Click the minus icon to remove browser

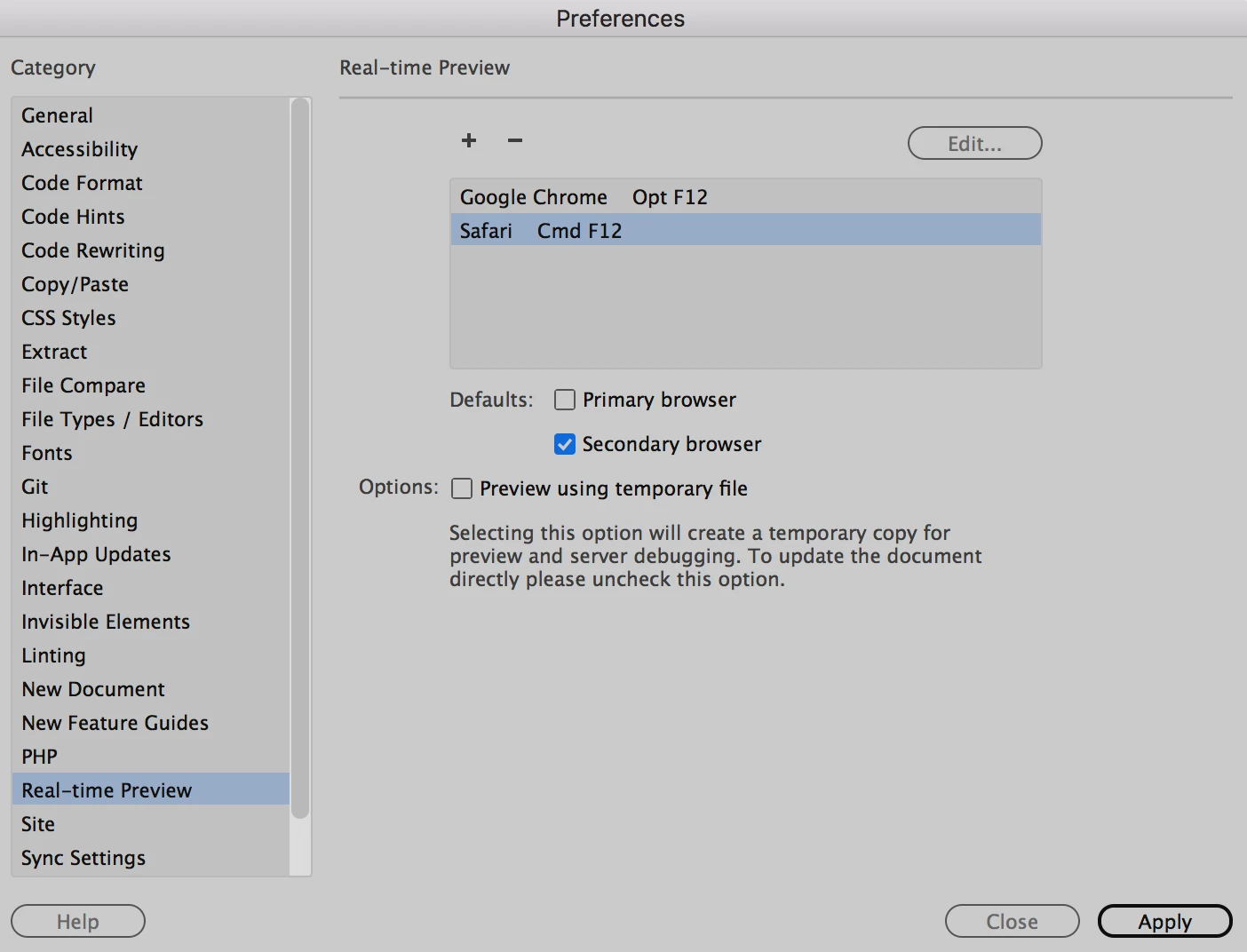tap(515, 140)
